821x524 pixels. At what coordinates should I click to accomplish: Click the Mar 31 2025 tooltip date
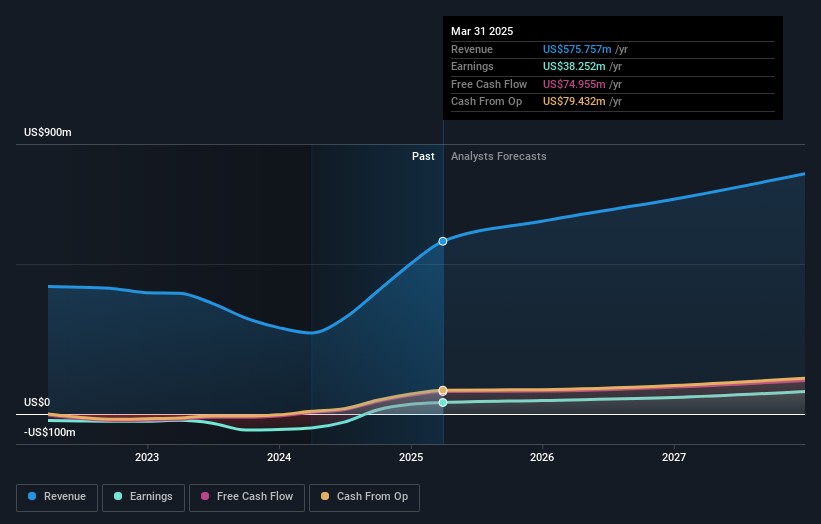482,31
